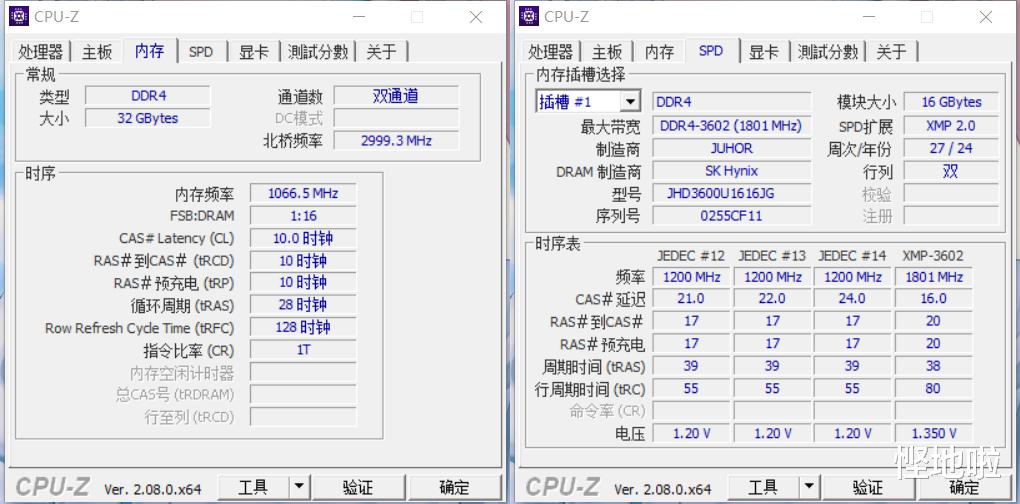Click the JUHOR manufacturer field
This screenshot has height=504, width=1020.
pyautogui.click(x=732, y=148)
